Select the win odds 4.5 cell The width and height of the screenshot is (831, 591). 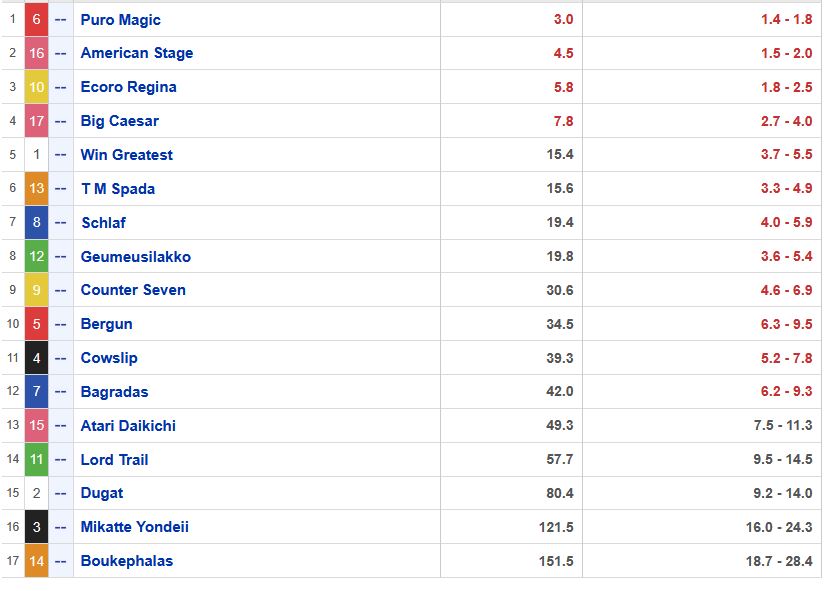[x=511, y=53]
